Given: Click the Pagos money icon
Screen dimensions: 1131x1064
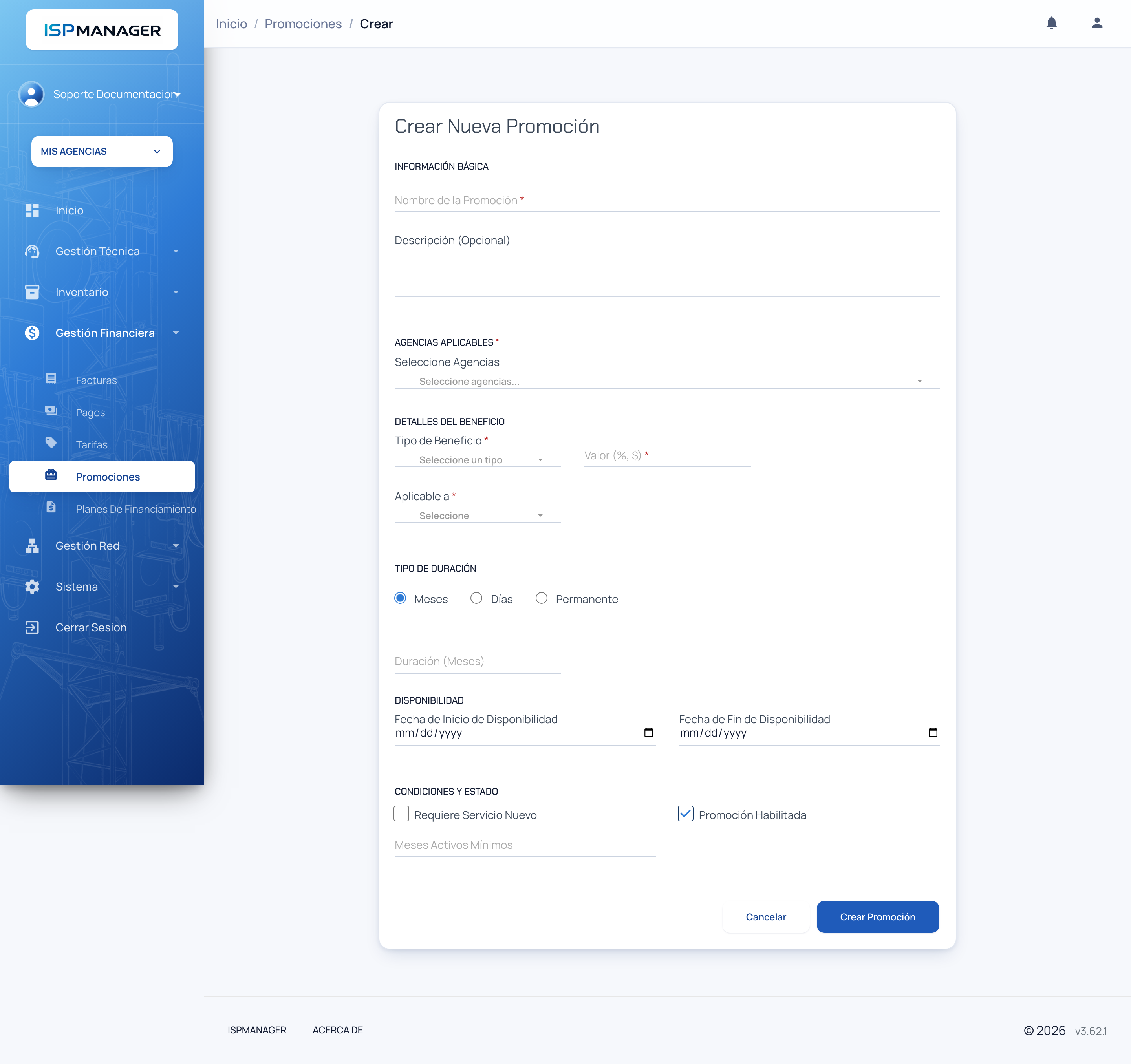Looking at the screenshot, I should click(x=51, y=411).
